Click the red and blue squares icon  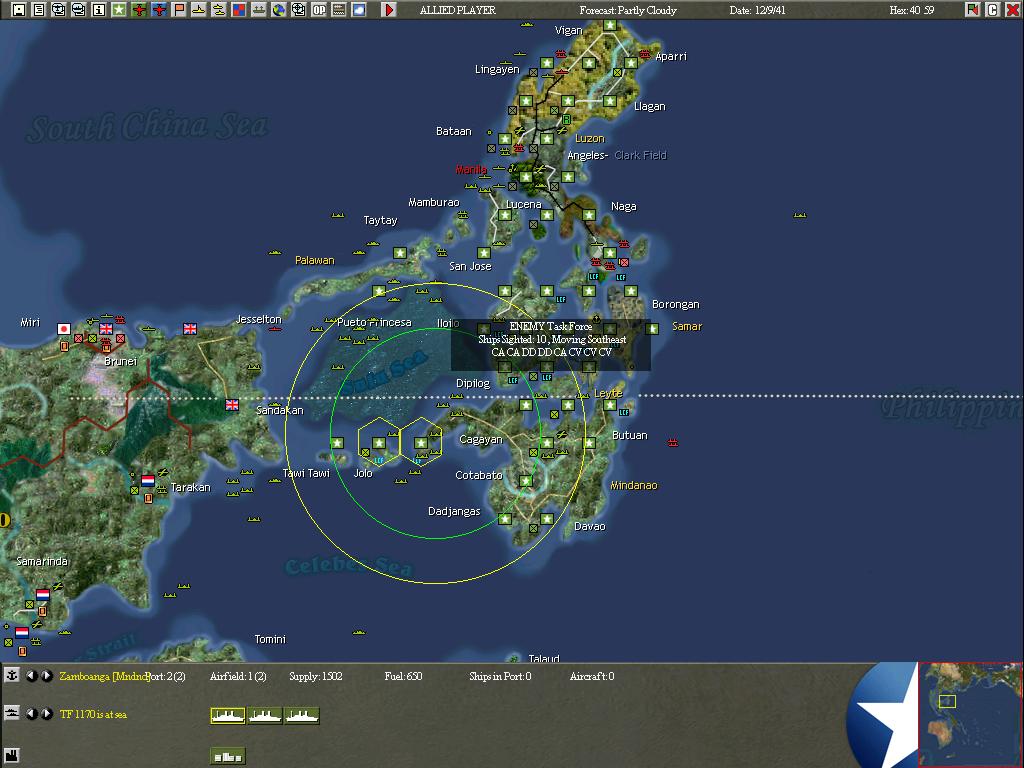click(239, 10)
